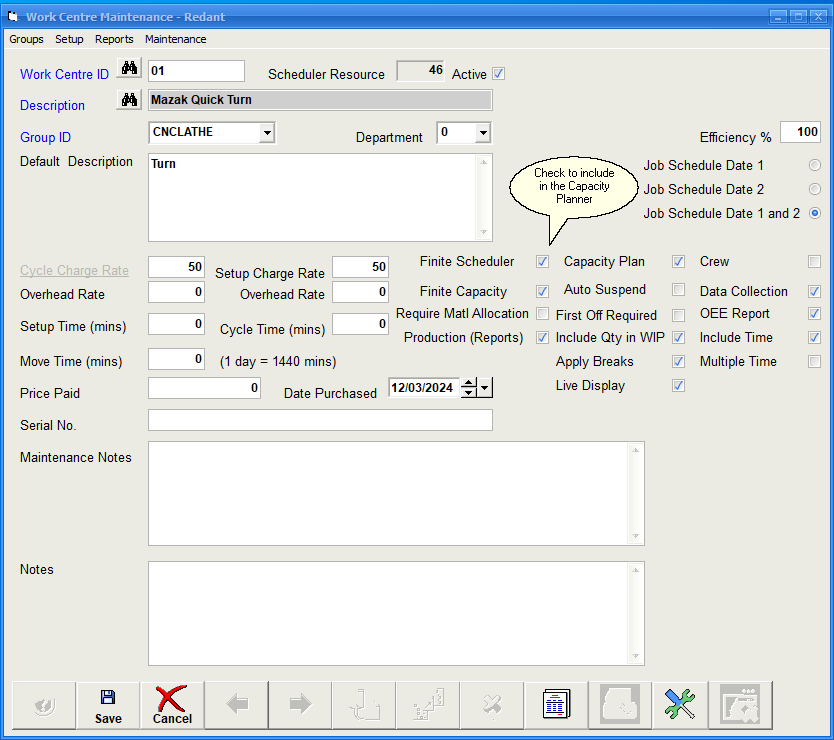Image resolution: width=834 pixels, height=740 pixels.
Task: Click the Work Centre ID label link
Action: (64, 75)
